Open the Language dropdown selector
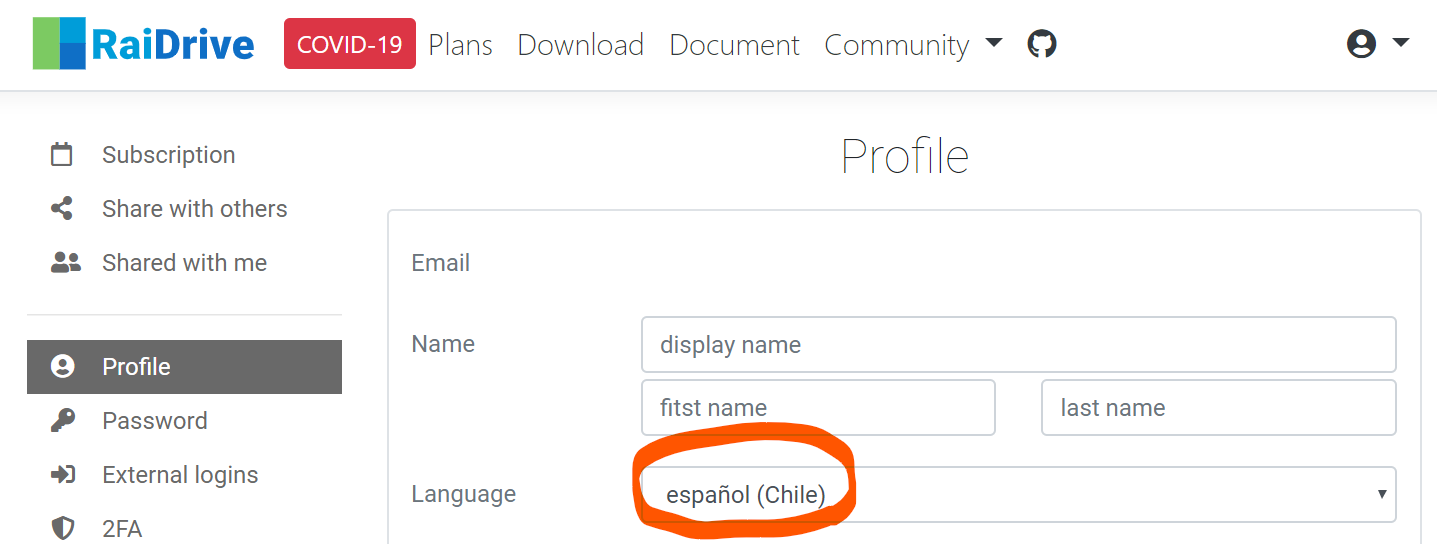 (x=1018, y=494)
